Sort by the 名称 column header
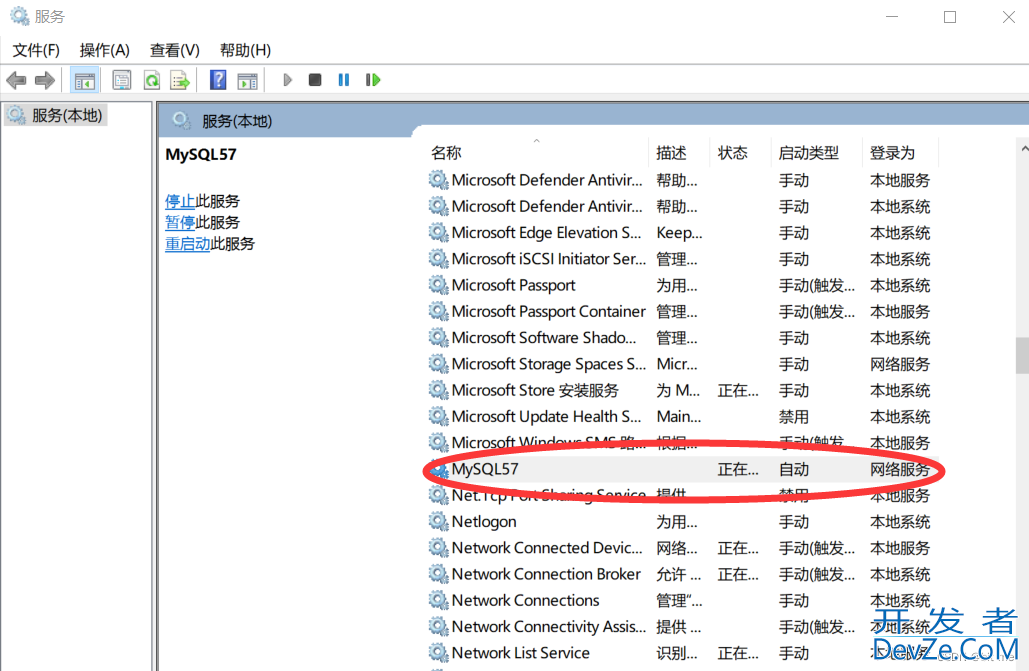Screen dimensions: 1029x671 pos(537,153)
